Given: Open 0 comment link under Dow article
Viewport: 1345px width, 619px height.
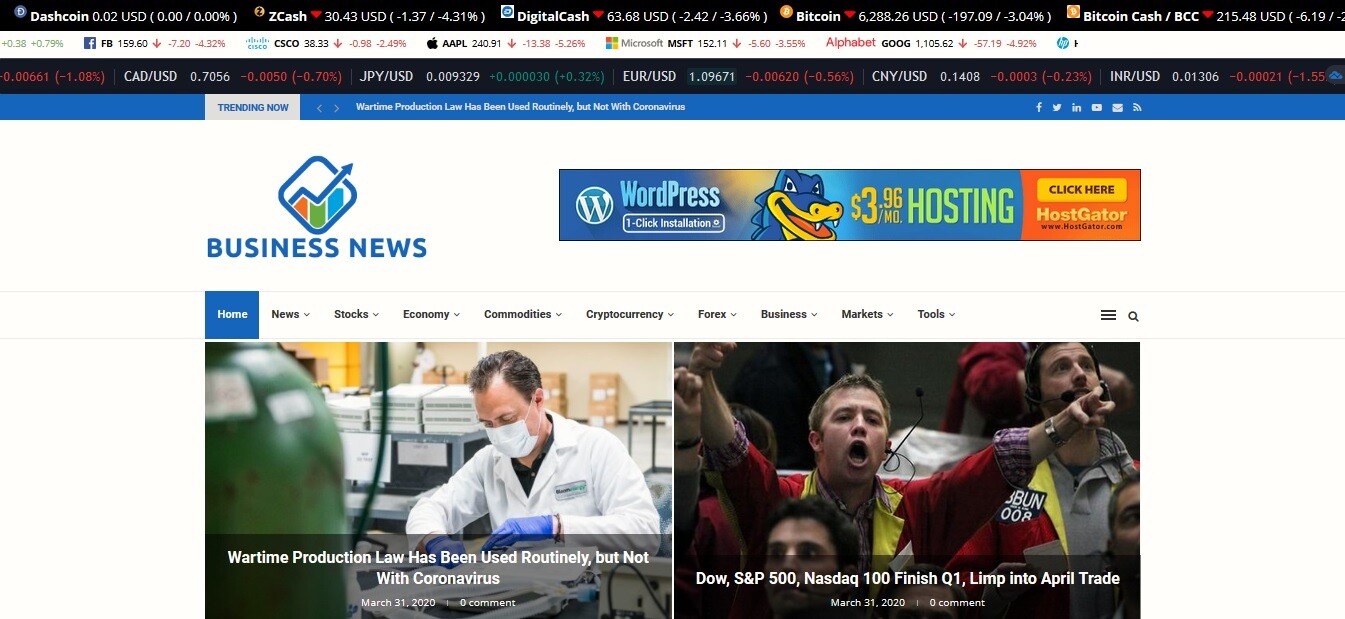Looking at the screenshot, I should 957,602.
